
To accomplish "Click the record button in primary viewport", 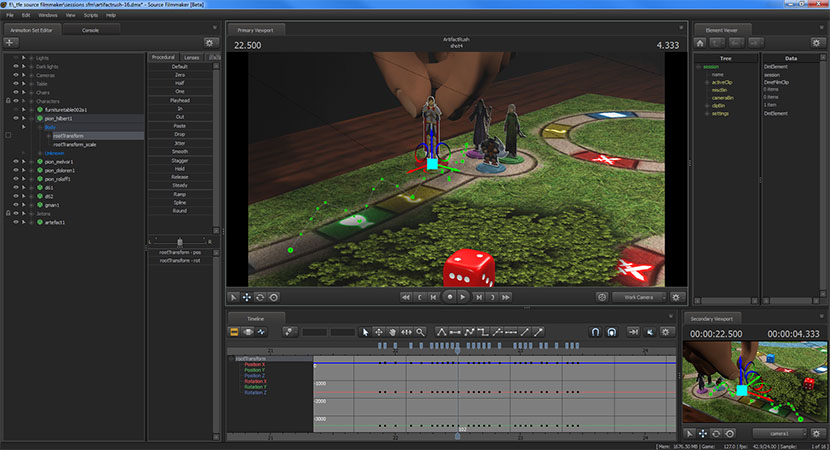I will [x=449, y=297].
